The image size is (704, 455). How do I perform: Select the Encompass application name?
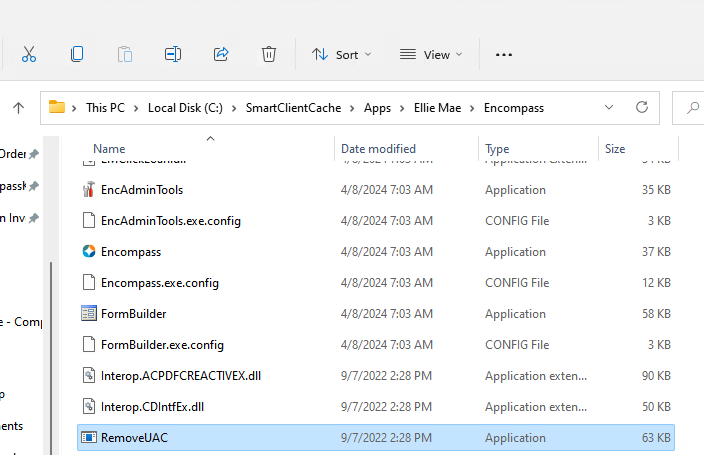tap(131, 252)
